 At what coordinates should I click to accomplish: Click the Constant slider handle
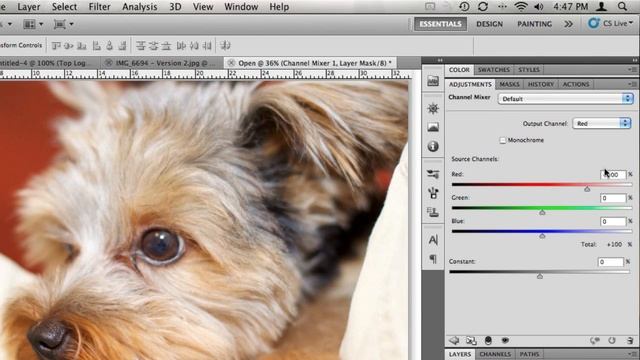540,276
